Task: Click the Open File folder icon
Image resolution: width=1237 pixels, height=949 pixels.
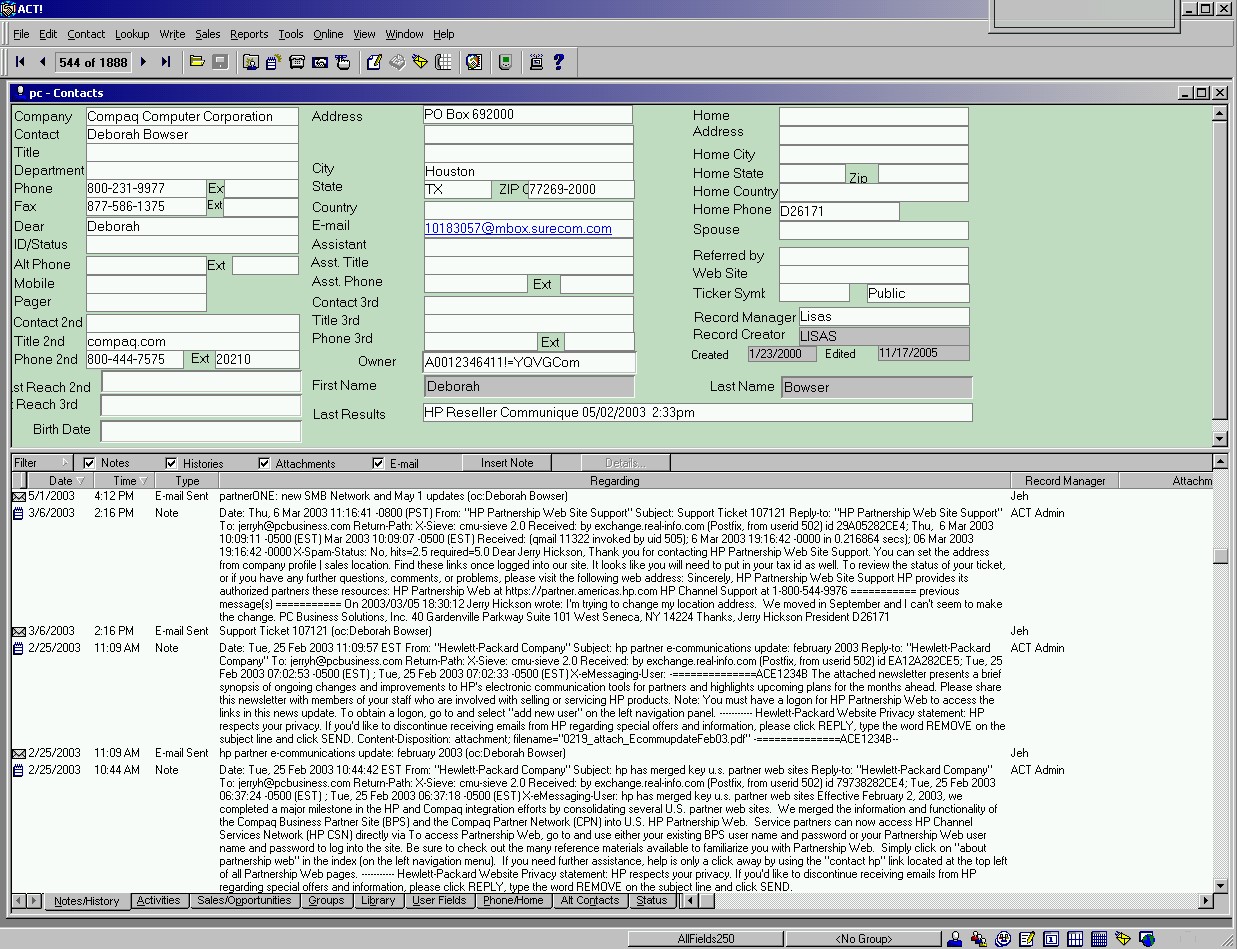Action: pos(197,62)
